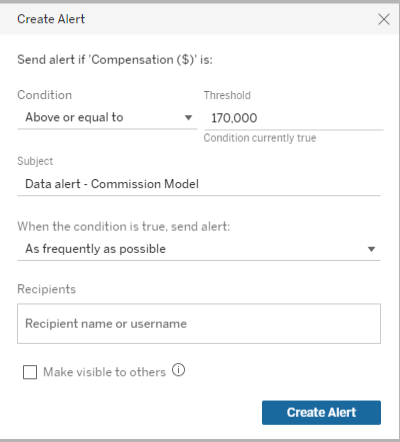Close the Create Alert dialog
The width and height of the screenshot is (400, 442).
click(x=384, y=19)
